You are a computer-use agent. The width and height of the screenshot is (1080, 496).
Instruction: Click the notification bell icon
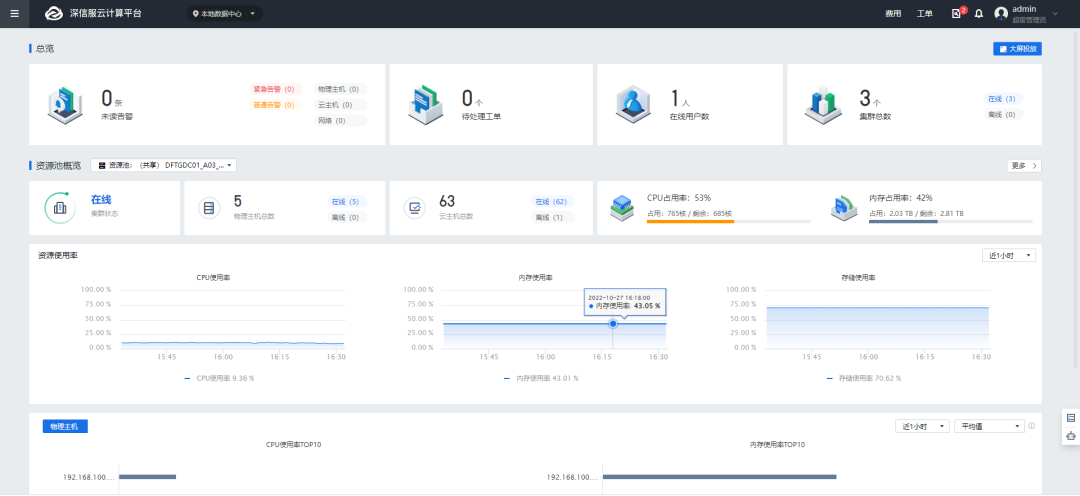tap(978, 14)
